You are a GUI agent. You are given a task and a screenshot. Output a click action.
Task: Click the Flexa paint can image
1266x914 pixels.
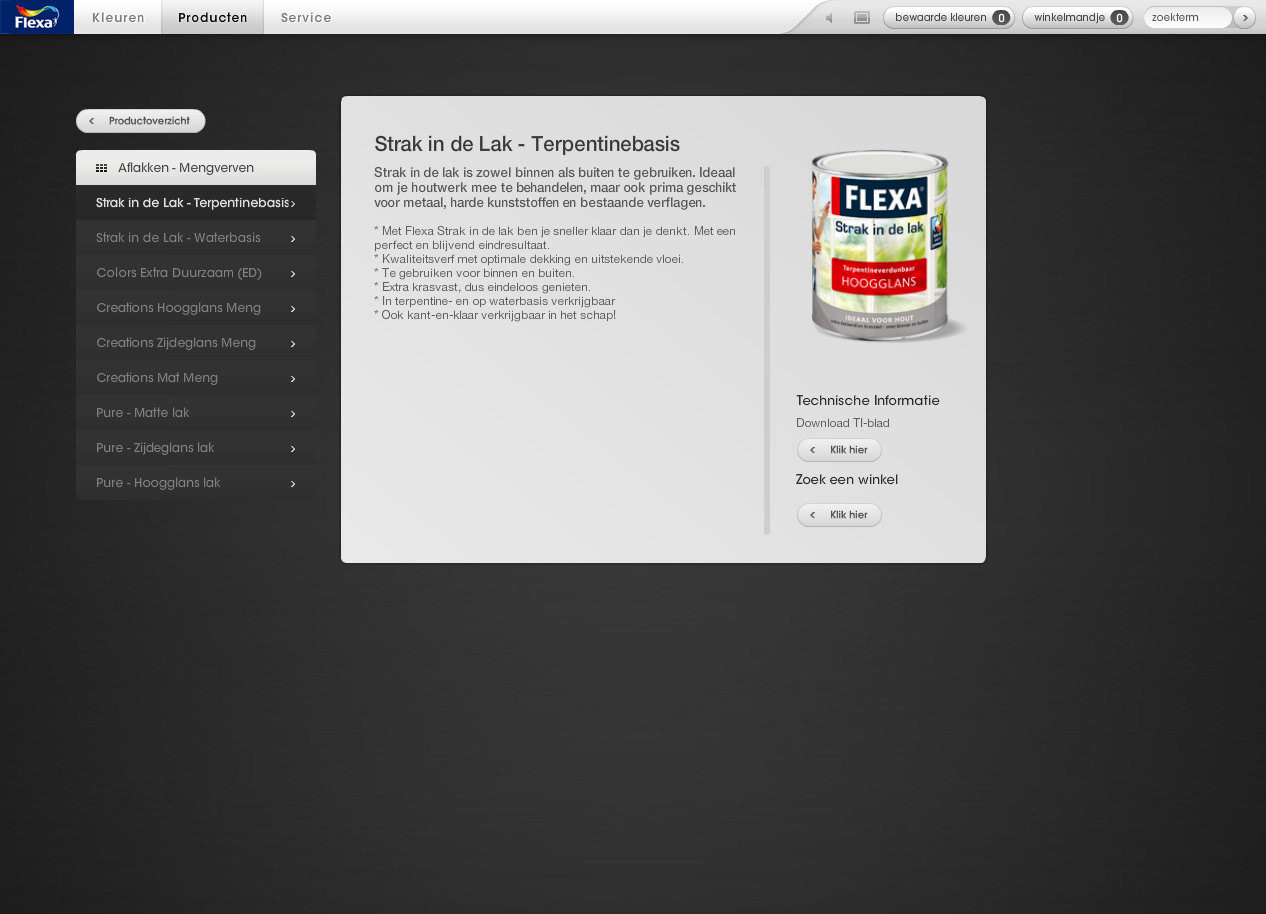(x=884, y=245)
